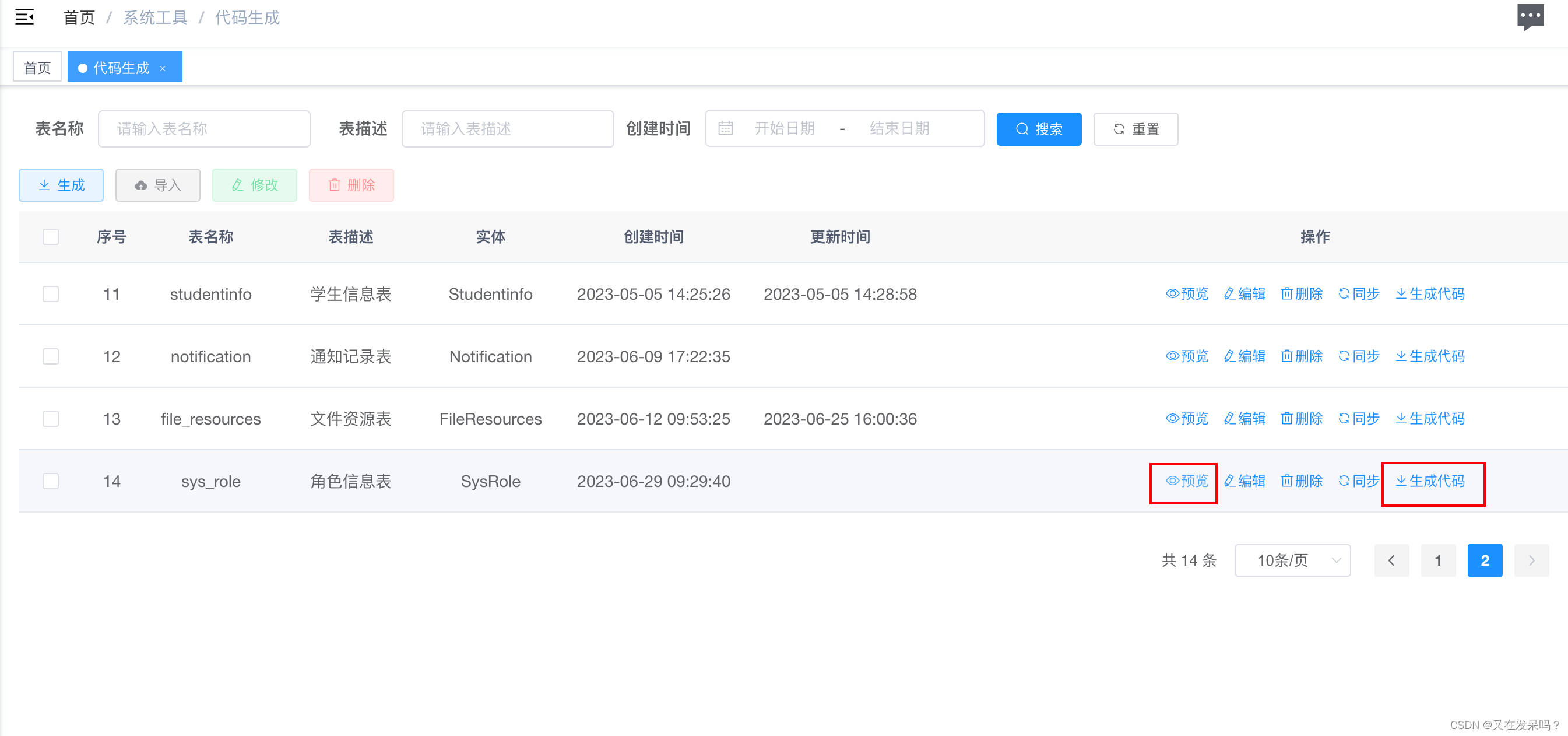The image size is (1568, 736).
Task: Click the calendar icon in date range
Action: tap(725, 128)
